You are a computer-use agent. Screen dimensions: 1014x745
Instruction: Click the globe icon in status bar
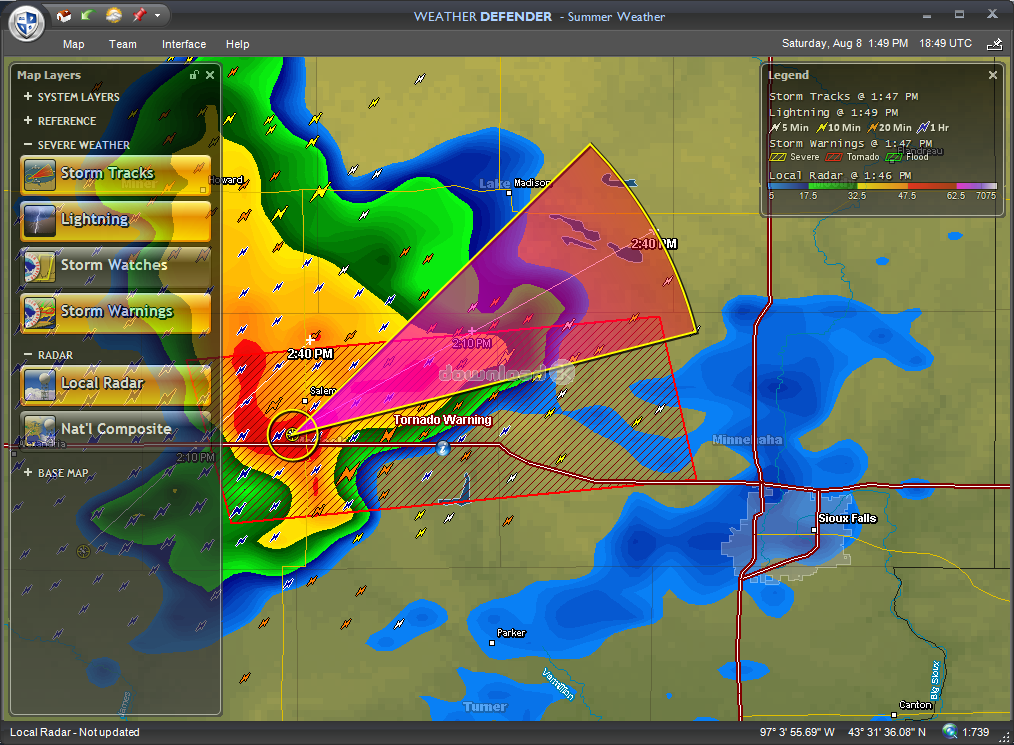tap(949, 731)
